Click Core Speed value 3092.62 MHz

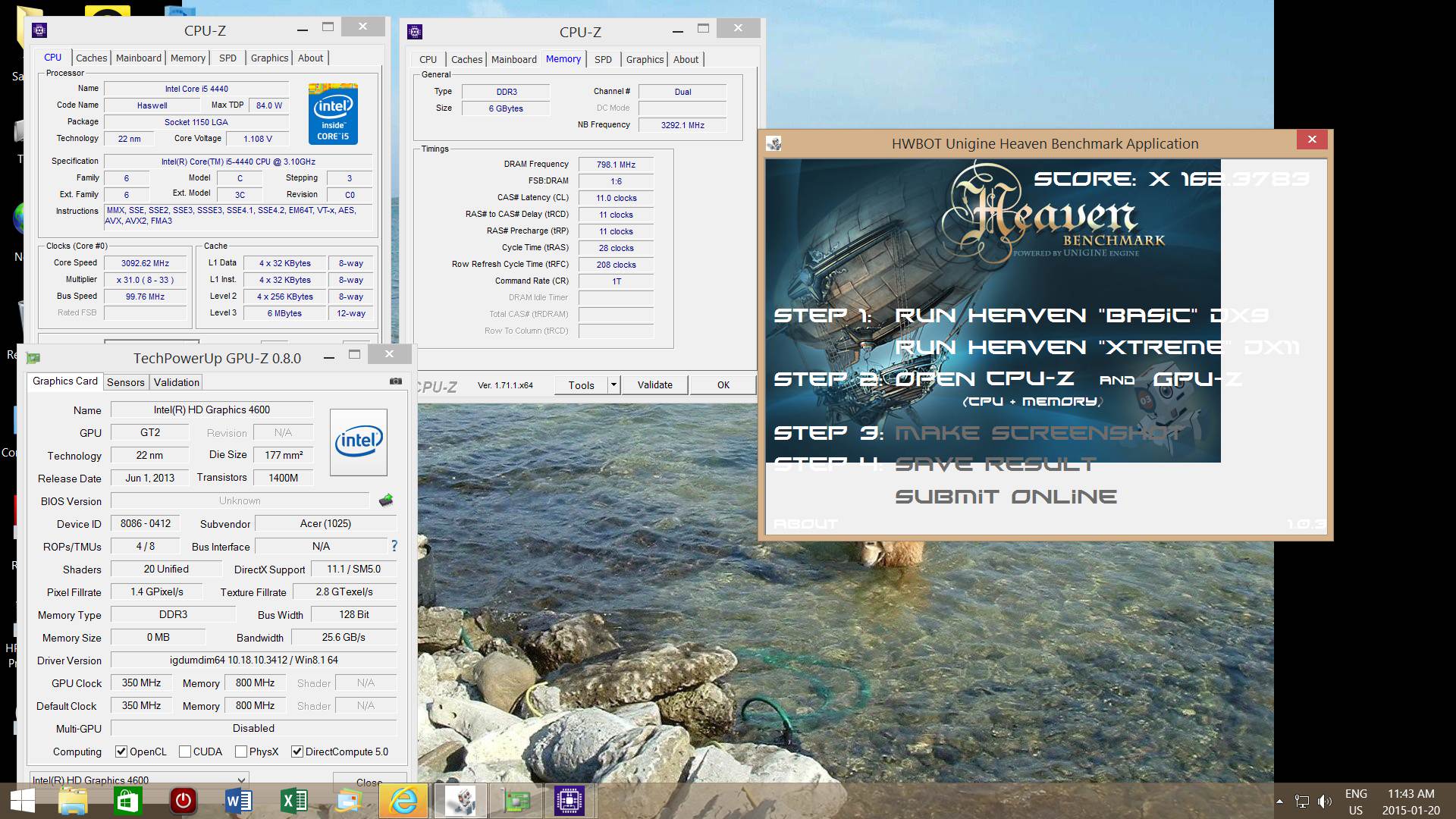click(x=145, y=263)
